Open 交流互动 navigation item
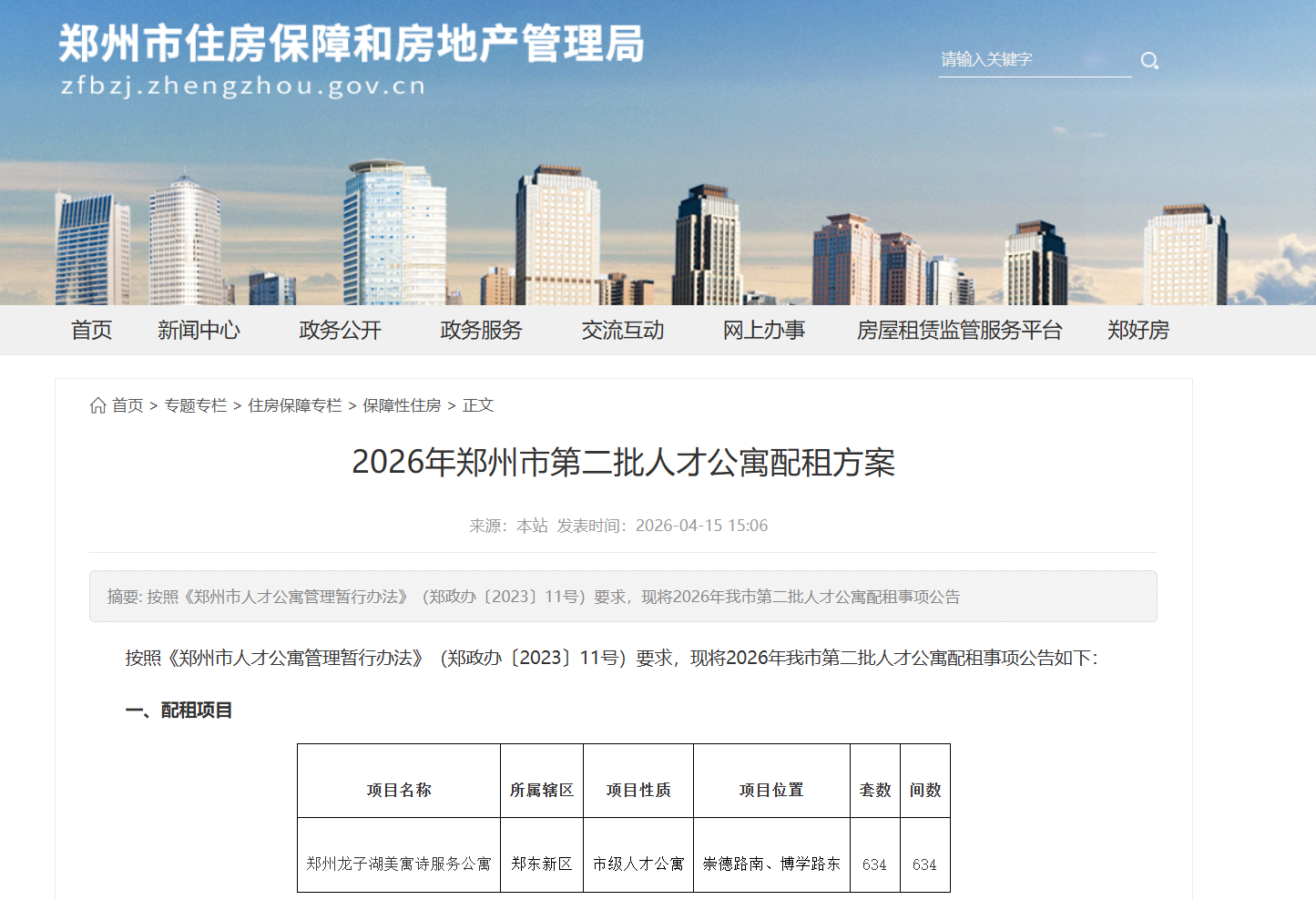1316x900 pixels. click(x=623, y=330)
